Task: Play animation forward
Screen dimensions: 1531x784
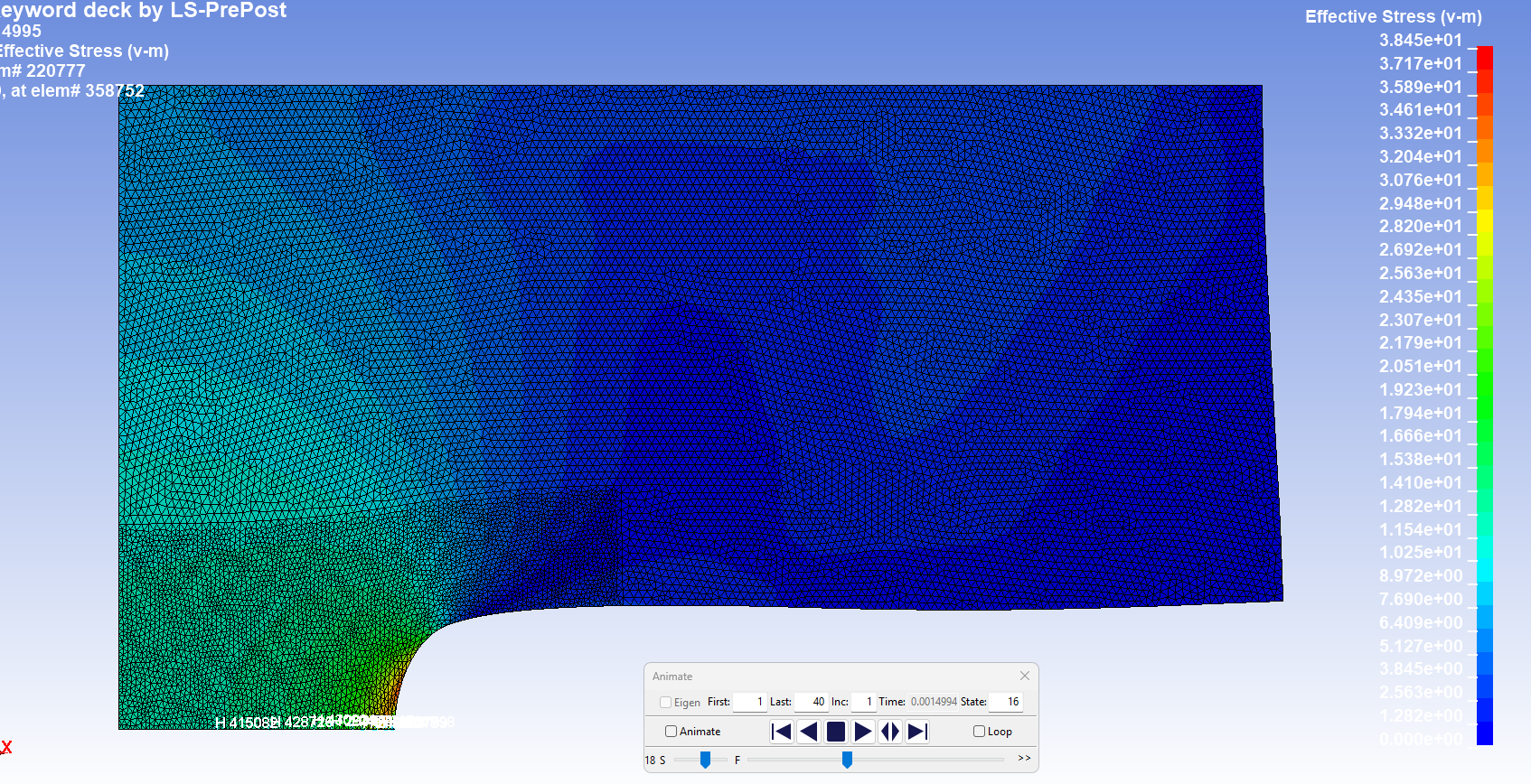Action: [x=863, y=732]
